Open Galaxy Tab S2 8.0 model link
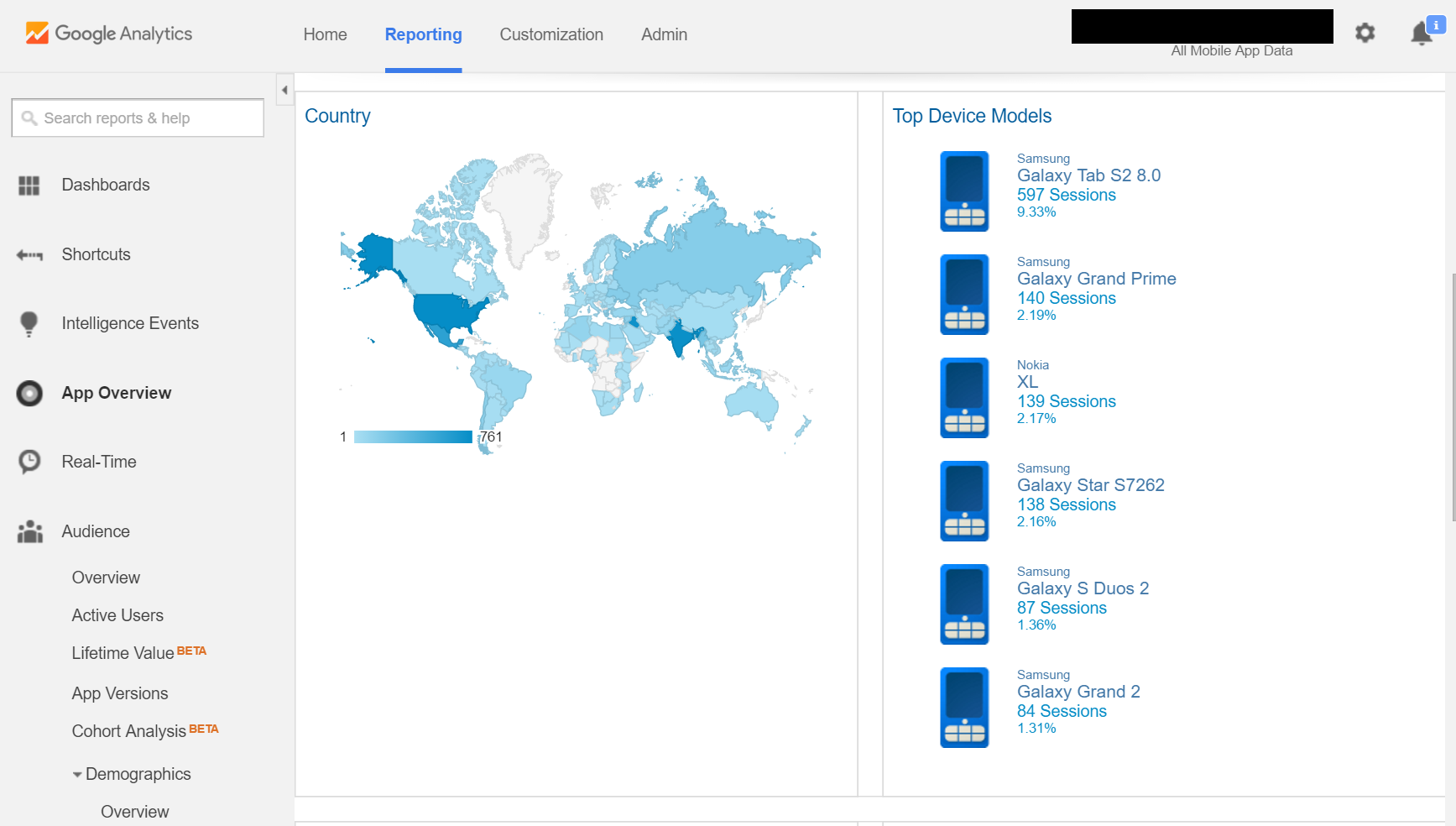The image size is (1456, 826). [1088, 175]
